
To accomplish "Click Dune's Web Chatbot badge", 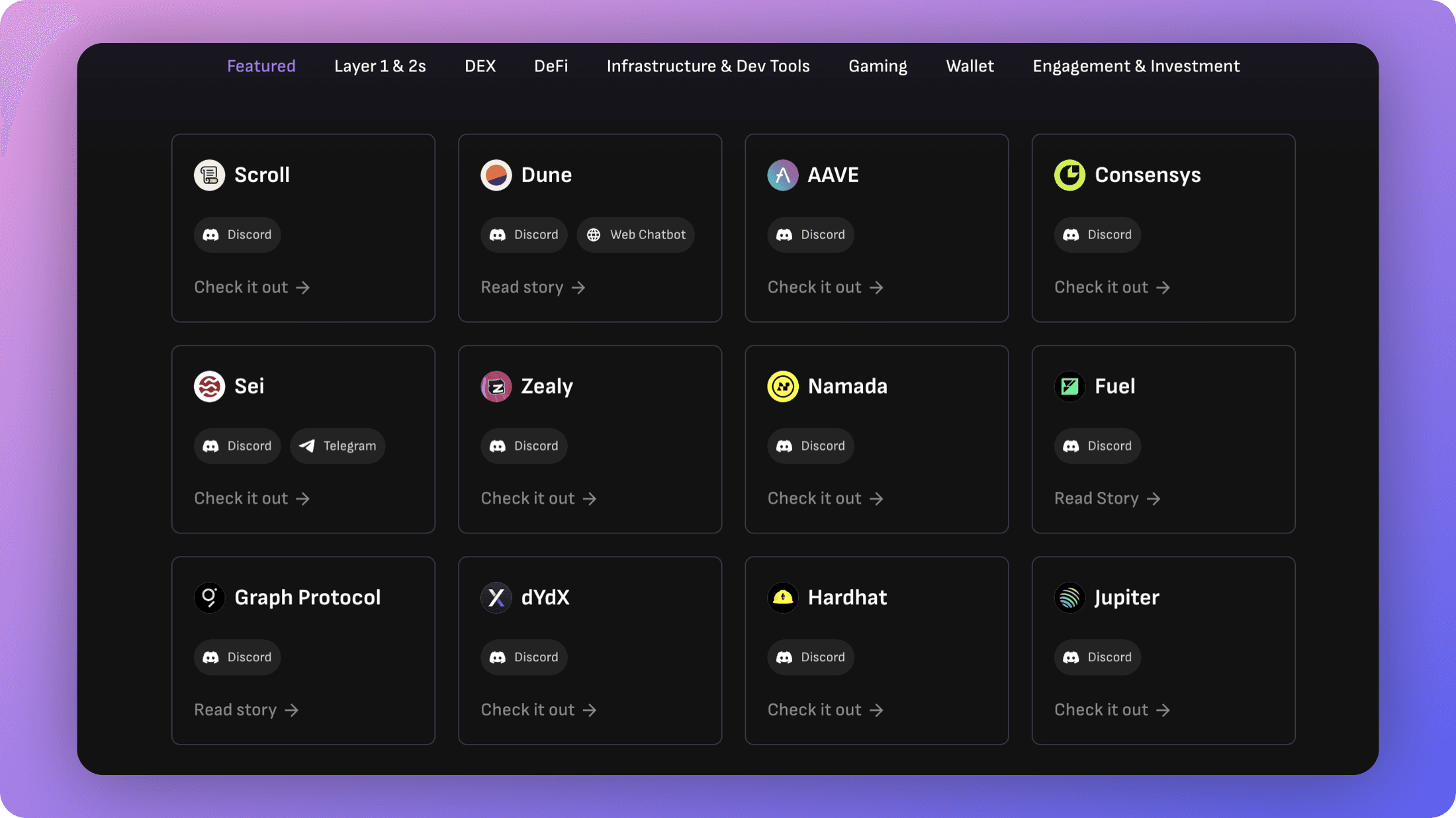I will [x=635, y=235].
